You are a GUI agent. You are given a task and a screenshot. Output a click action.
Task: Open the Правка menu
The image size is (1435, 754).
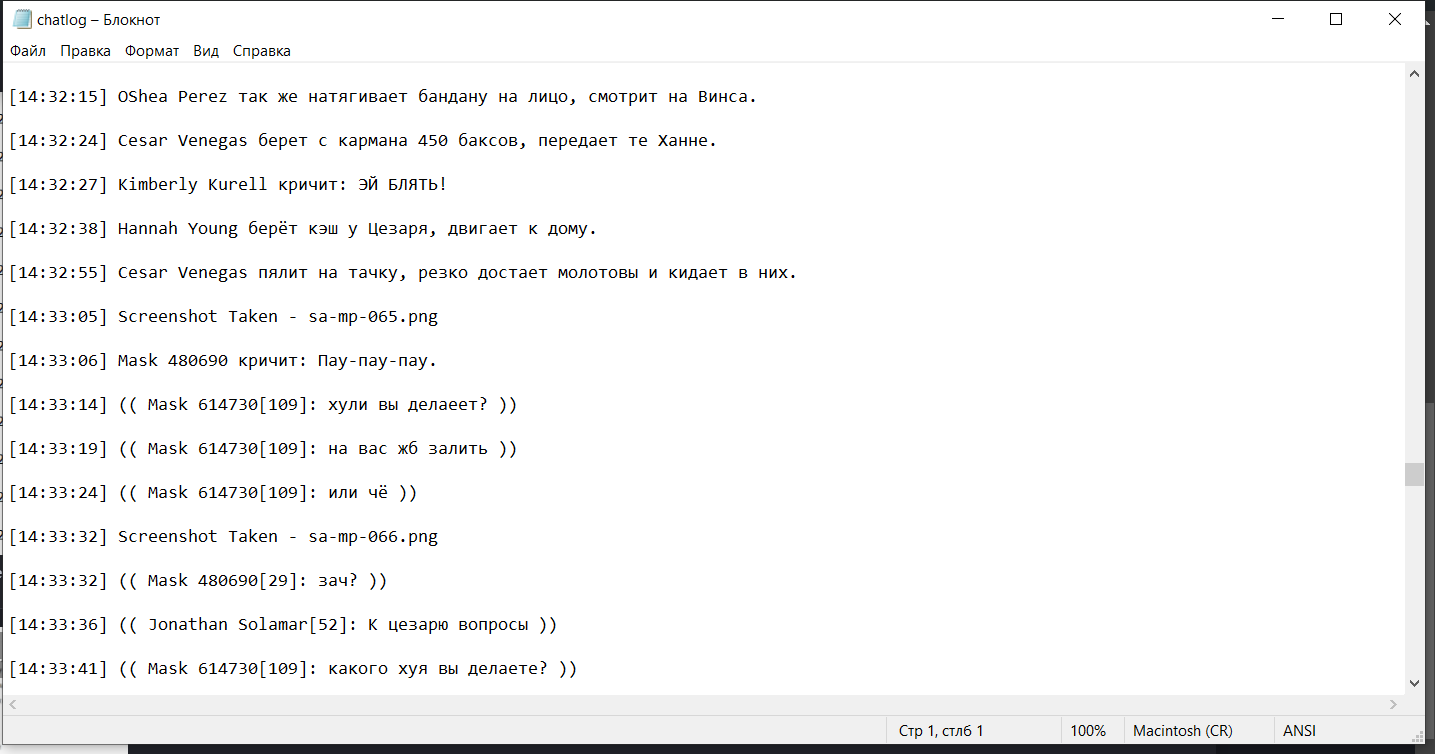pos(85,51)
